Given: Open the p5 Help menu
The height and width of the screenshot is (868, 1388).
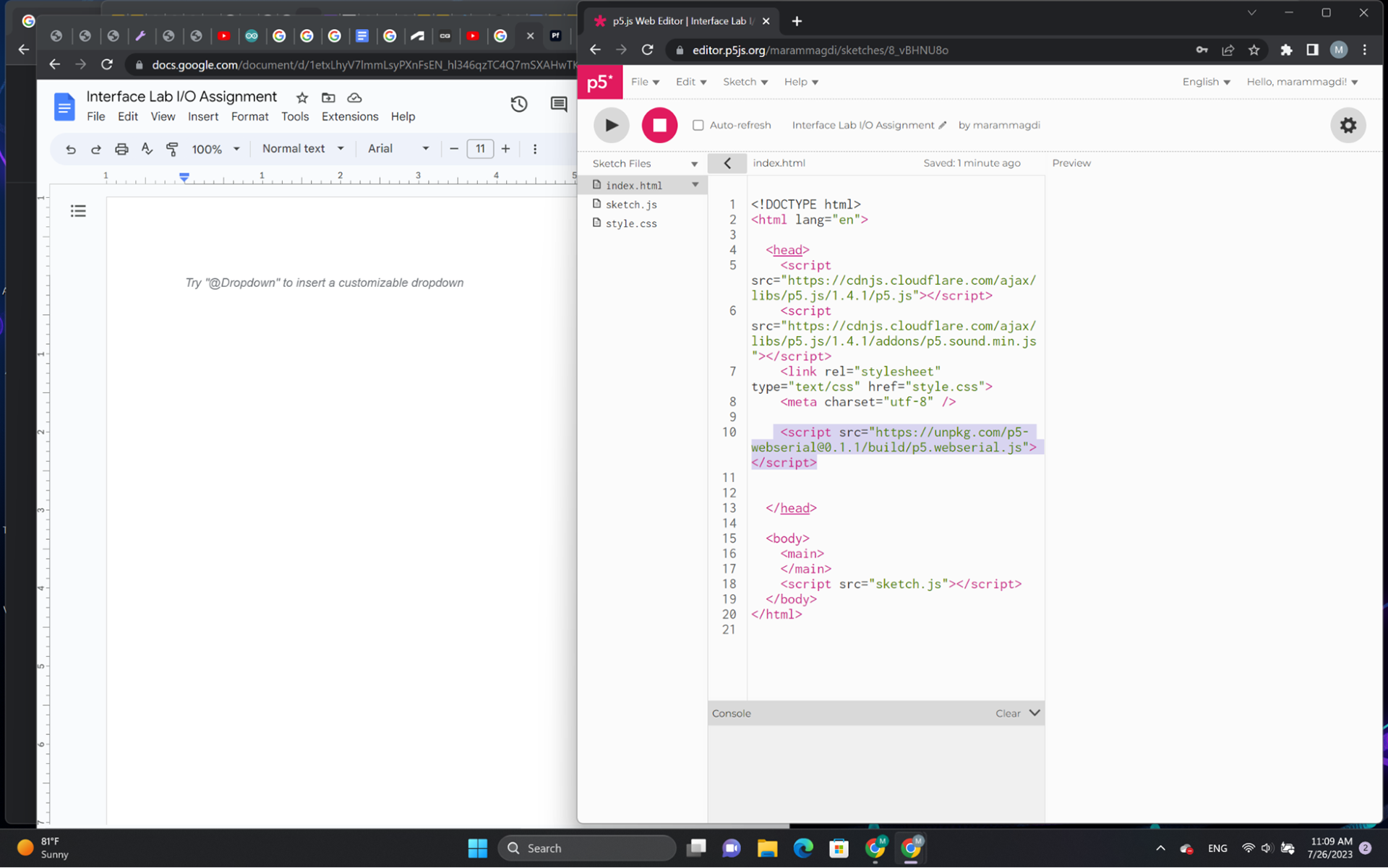Looking at the screenshot, I should coord(801,82).
